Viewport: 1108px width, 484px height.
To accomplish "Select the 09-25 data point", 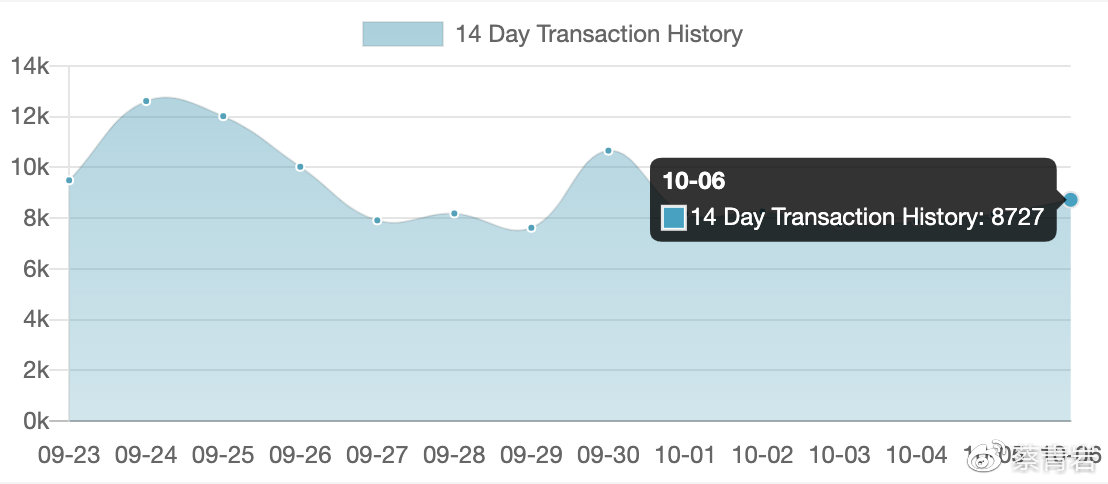I will (x=223, y=117).
